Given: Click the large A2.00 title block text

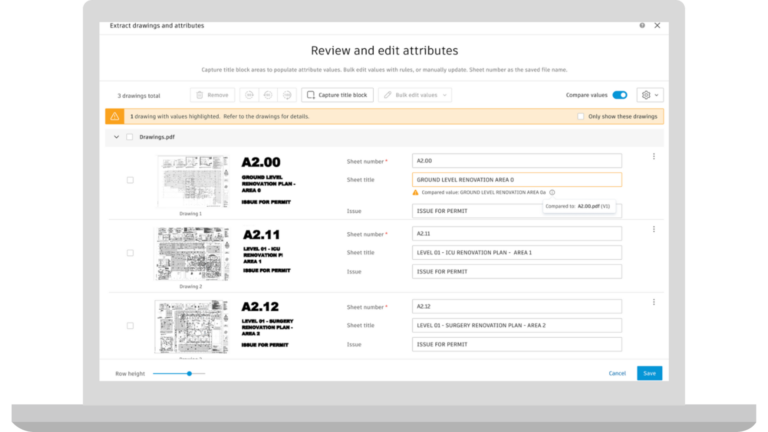Looking at the screenshot, I should click(261, 162).
